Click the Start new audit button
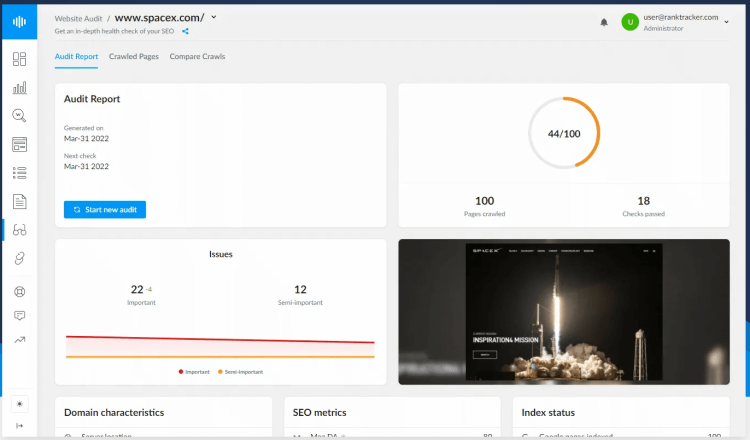The height and width of the screenshot is (440, 750). pos(105,209)
